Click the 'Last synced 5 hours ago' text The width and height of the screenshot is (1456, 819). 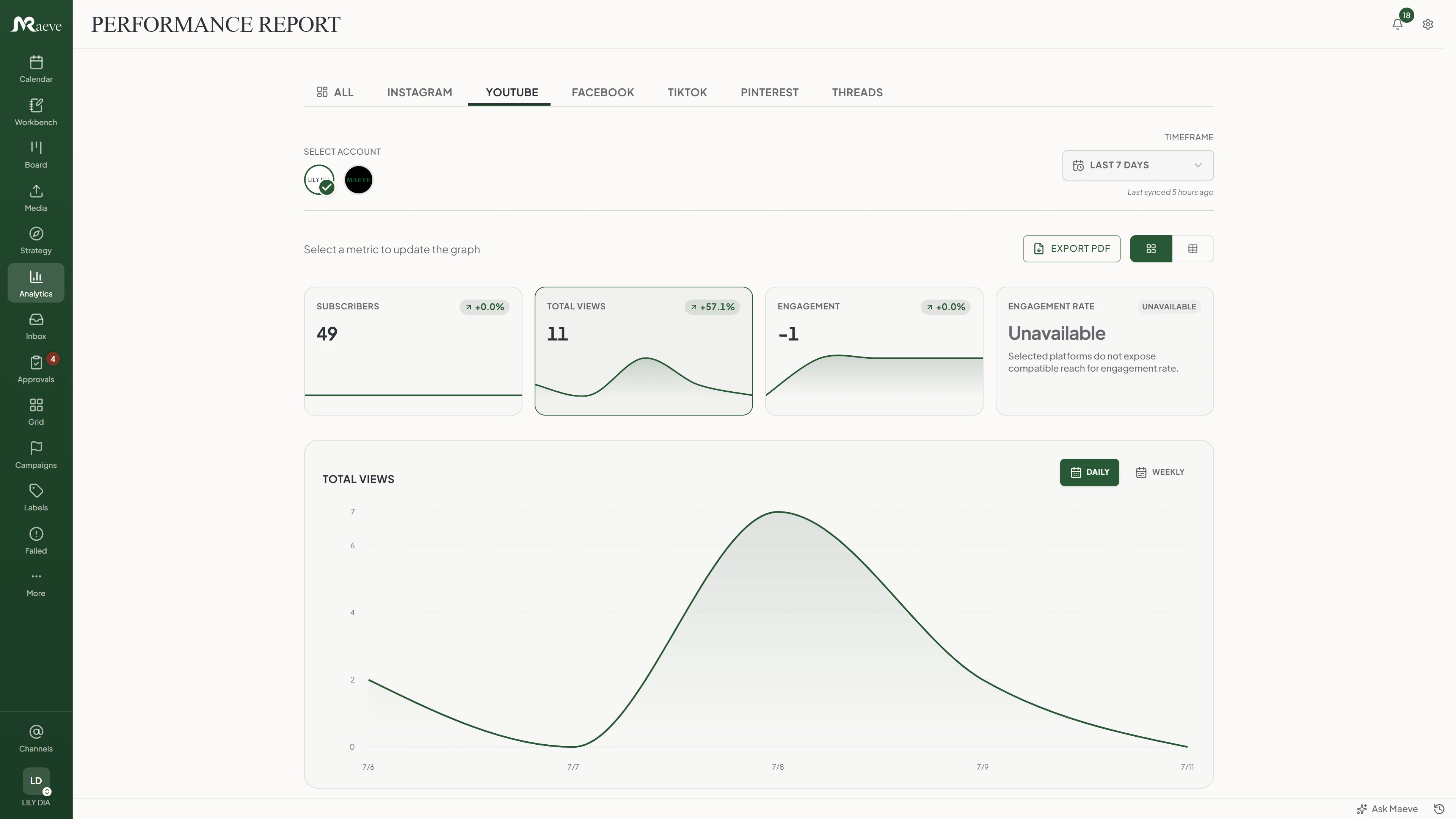pos(1170,192)
